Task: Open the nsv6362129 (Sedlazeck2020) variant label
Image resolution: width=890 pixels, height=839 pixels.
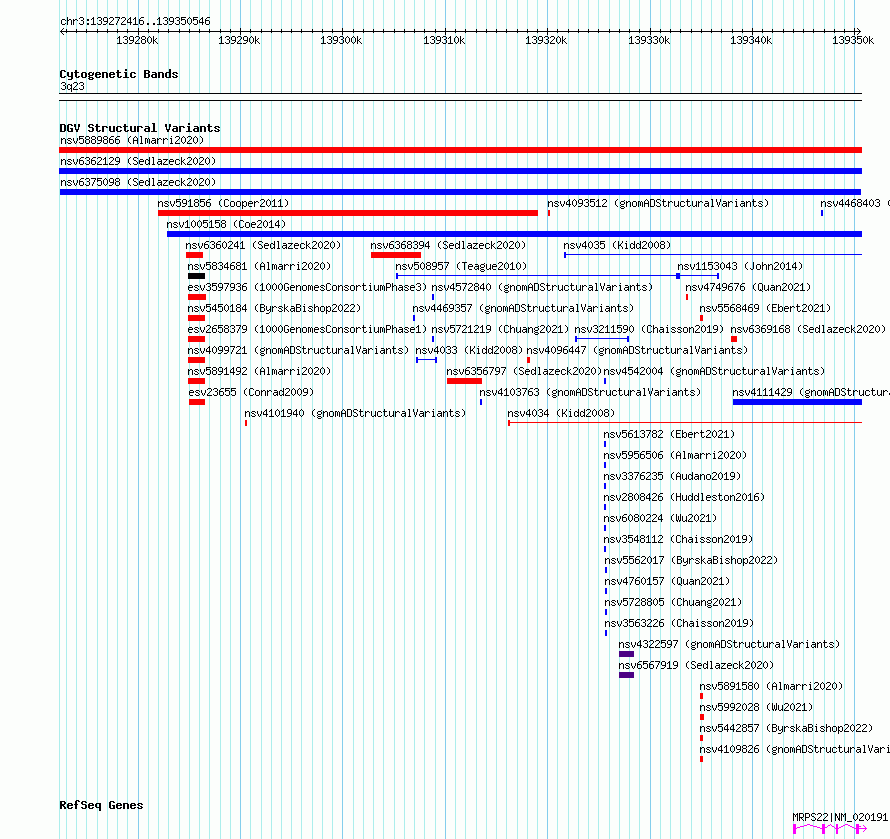Action: click(x=138, y=161)
